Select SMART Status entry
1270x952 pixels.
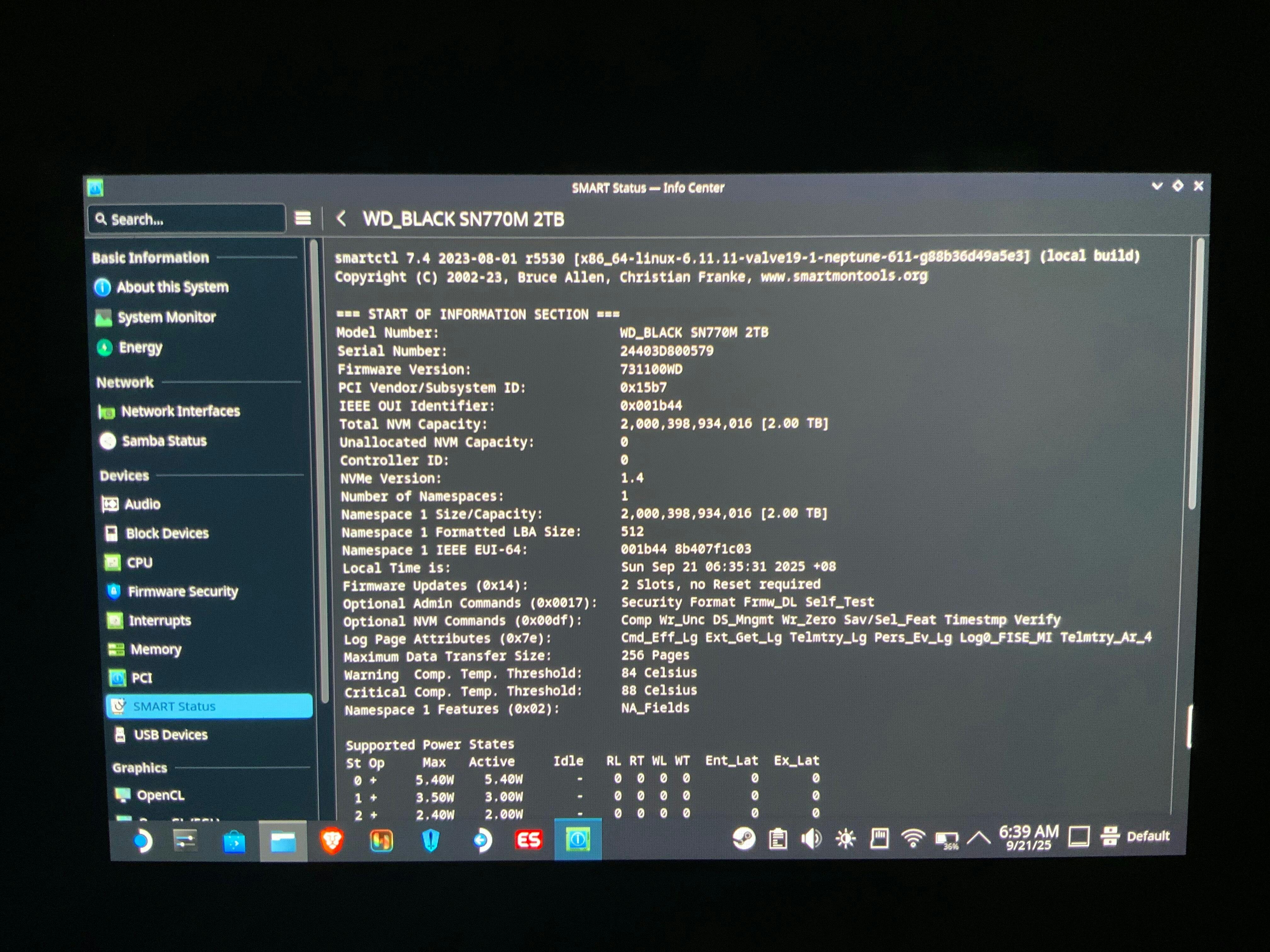209,706
